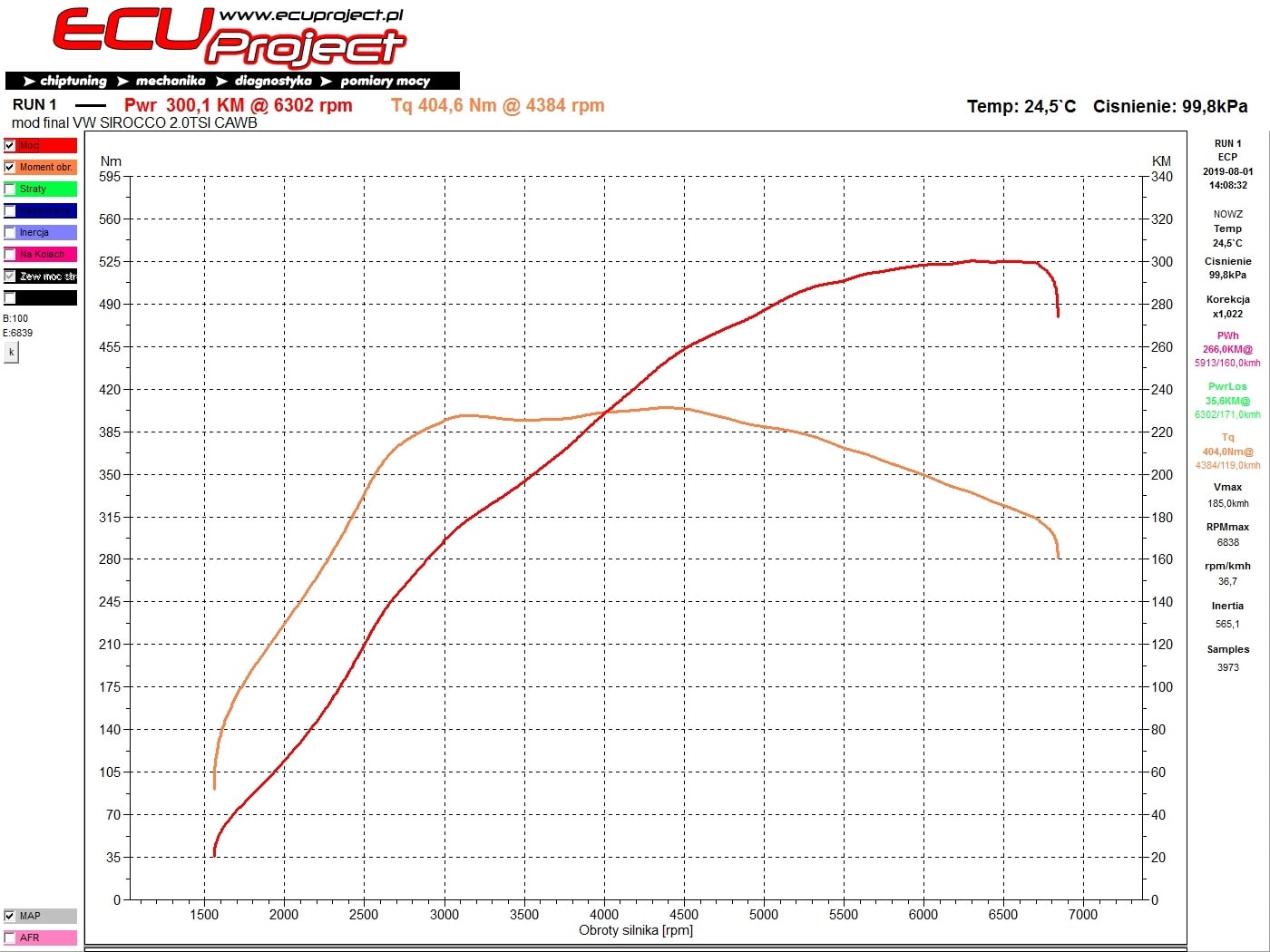The height and width of the screenshot is (952, 1270).
Task: Click the Korekcja value "x1,022"
Action: 1228,314
